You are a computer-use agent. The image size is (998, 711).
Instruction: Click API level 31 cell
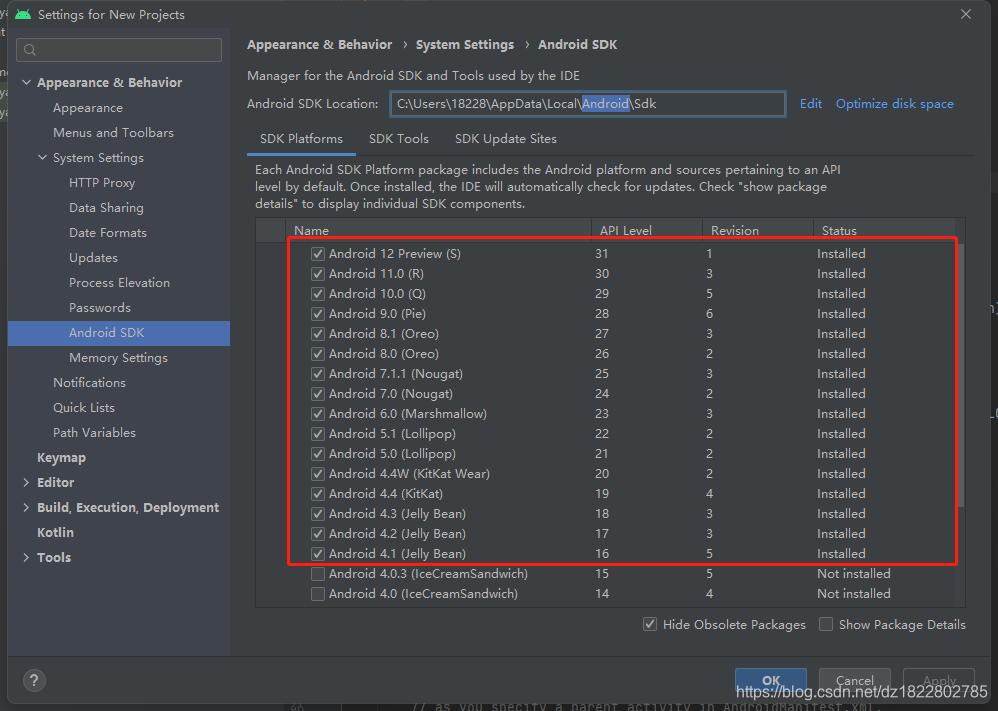click(x=601, y=254)
